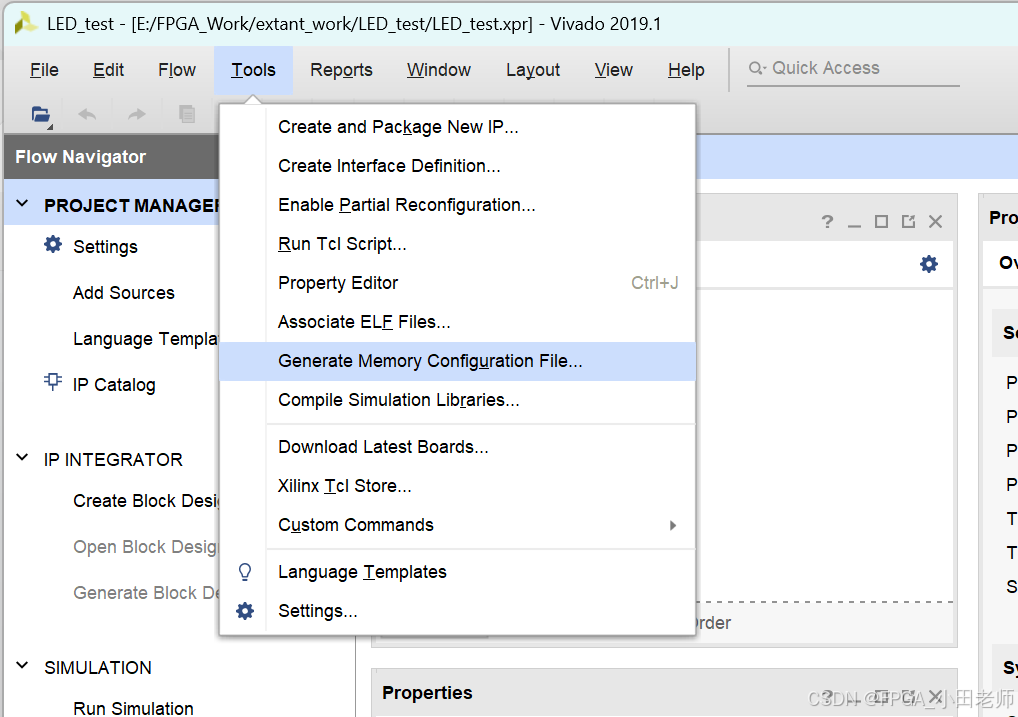The height and width of the screenshot is (717, 1018).
Task: Select Enable Partial Reconfiguration...
Action: pyautogui.click(x=457, y=205)
